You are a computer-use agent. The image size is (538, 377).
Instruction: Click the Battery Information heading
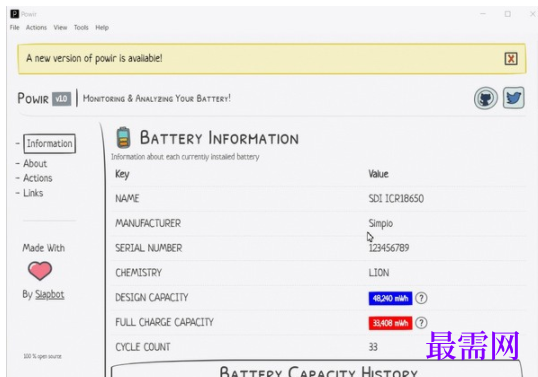tap(219, 138)
